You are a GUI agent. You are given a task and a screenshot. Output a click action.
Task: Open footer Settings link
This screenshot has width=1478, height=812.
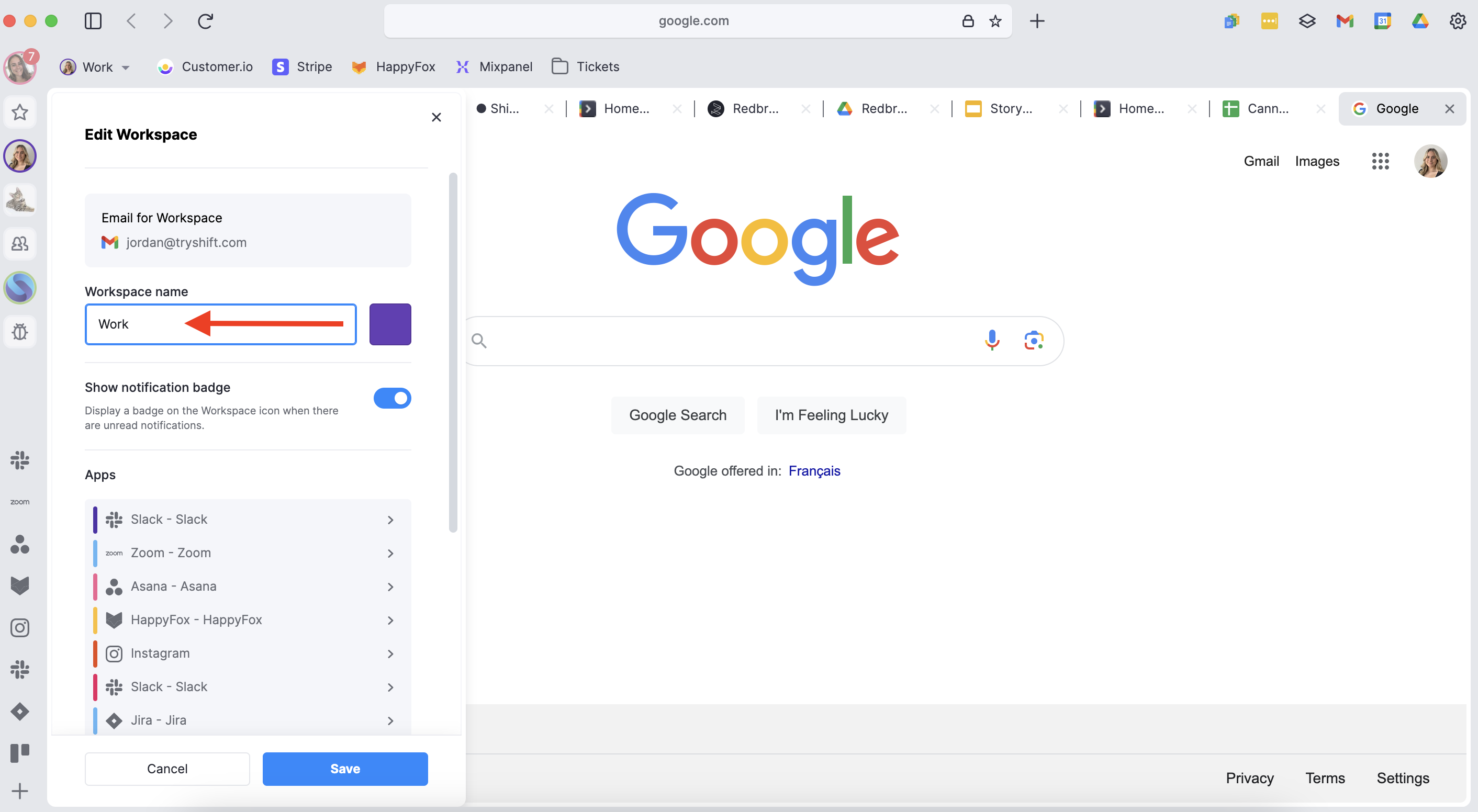click(1403, 777)
